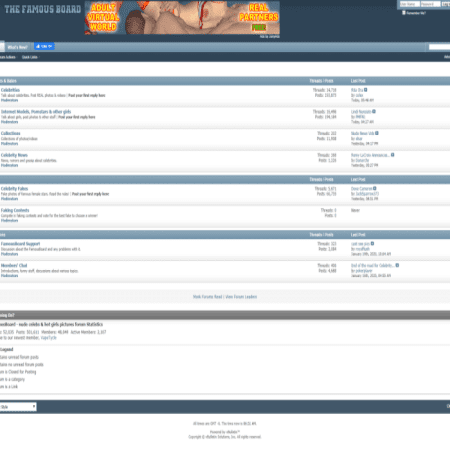Open the Style dropdown in footer
Viewport: 450px width, 450px height.
(18, 407)
